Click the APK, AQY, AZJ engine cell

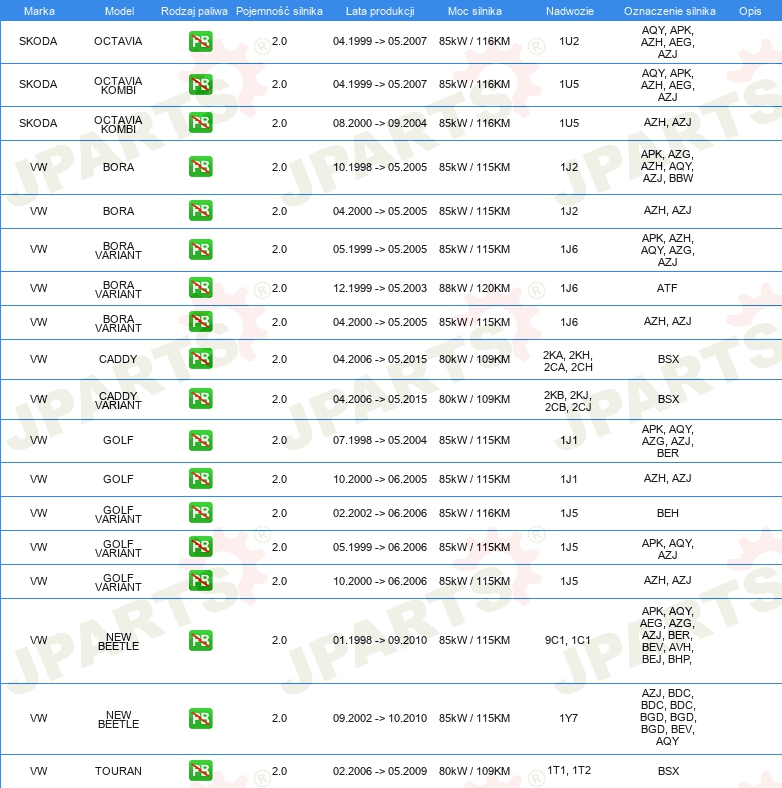pyautogui.click(x=667, y=549)
